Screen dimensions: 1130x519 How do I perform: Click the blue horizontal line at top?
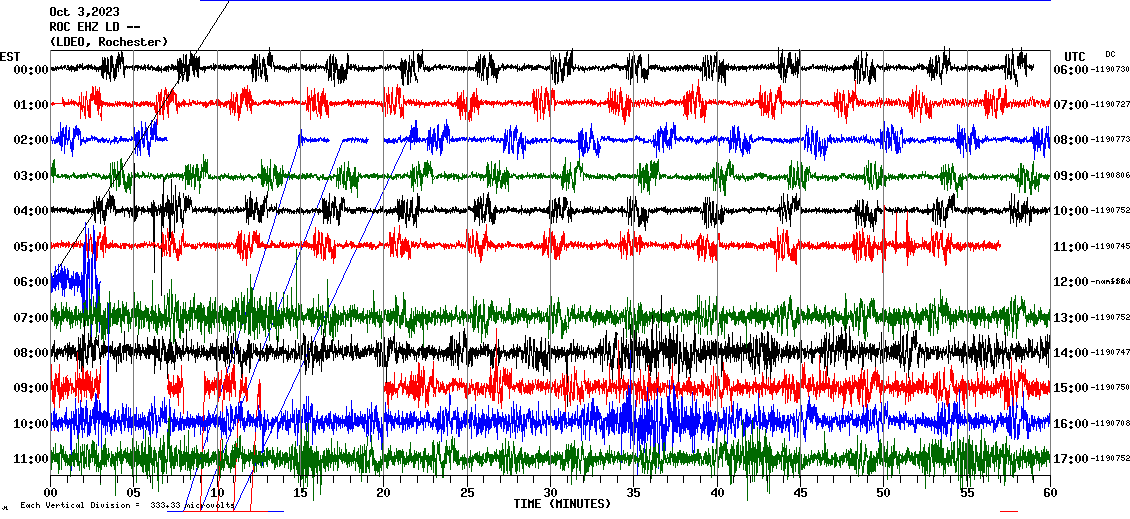(x=625, y=1)
